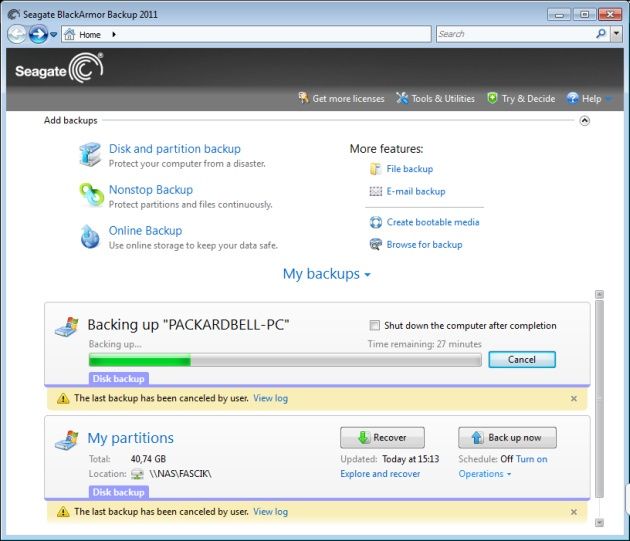The width and height of the screenshot is (630, 541).
Task: Select Browse for backup
Action: 424,245
